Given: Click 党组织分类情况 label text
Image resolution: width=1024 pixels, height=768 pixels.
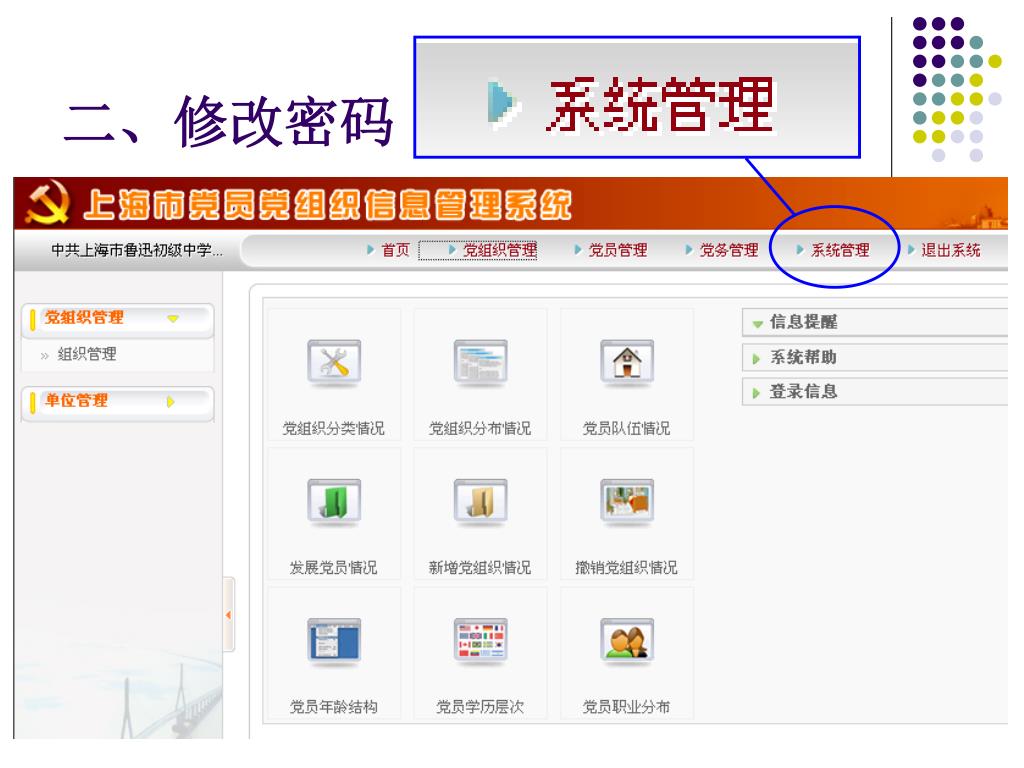Looking at the screenshot, I should pyautogui.click(x=334, y=428).
